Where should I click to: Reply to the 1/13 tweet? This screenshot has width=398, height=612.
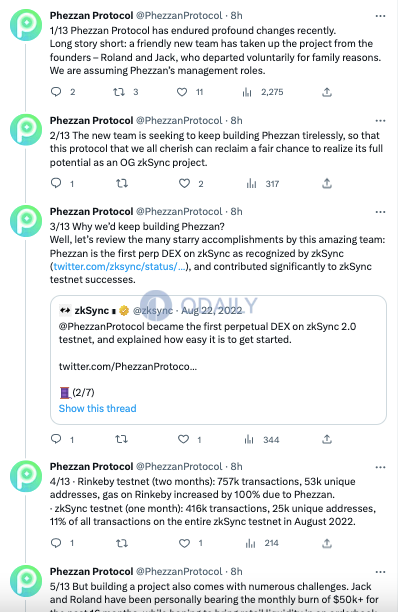[x=56, y=92]
